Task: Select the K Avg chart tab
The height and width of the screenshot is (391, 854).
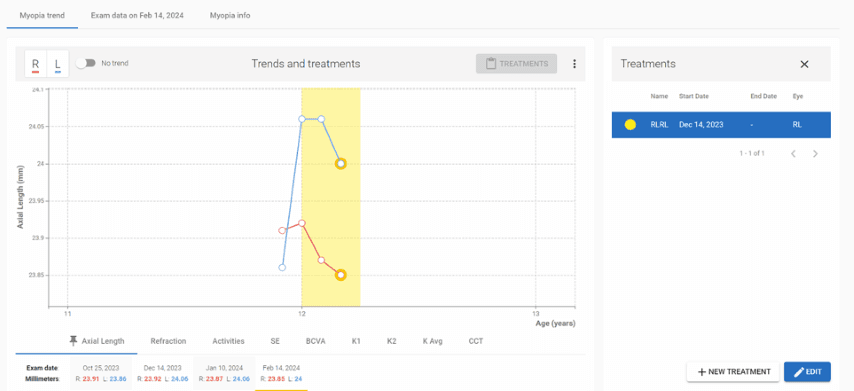Action: coord(432,341)
